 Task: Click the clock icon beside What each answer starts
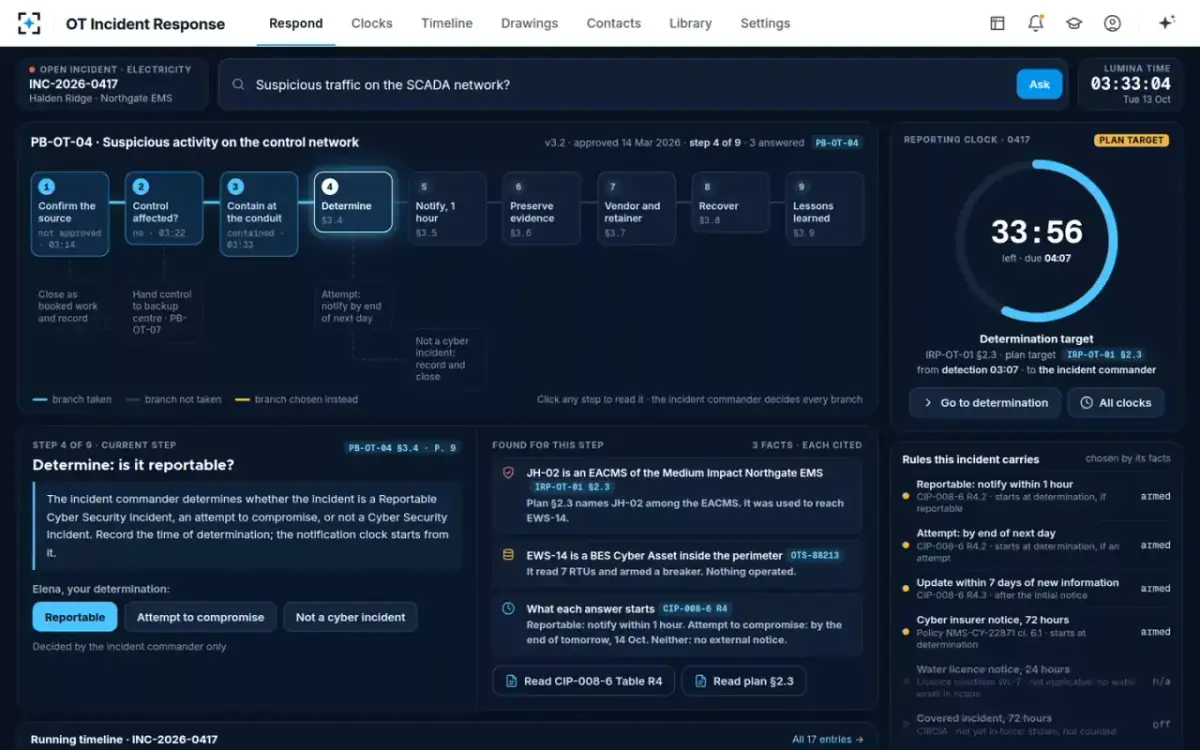(508, 608)
